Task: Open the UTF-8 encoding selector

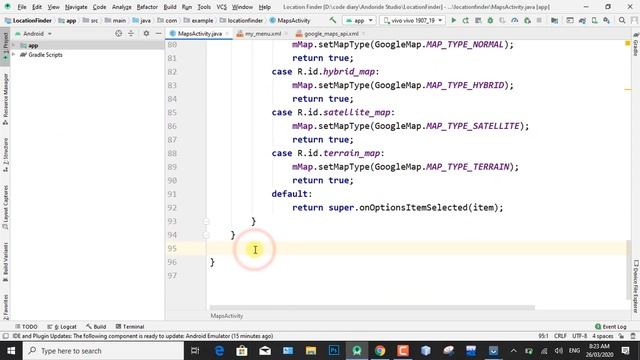Action: [579, 336]
